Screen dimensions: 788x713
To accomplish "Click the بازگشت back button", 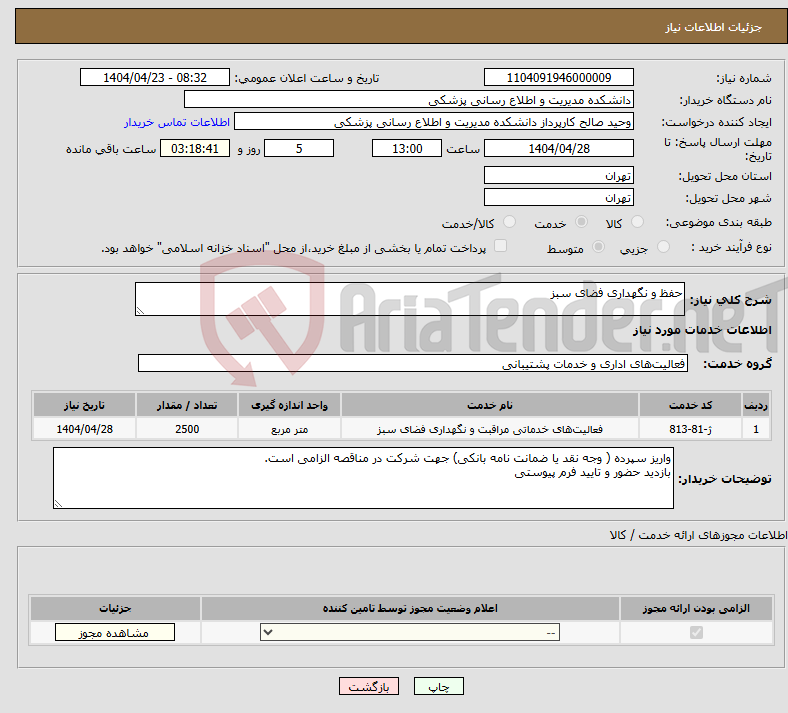I will pyautogui.click(x=369, y=686).
